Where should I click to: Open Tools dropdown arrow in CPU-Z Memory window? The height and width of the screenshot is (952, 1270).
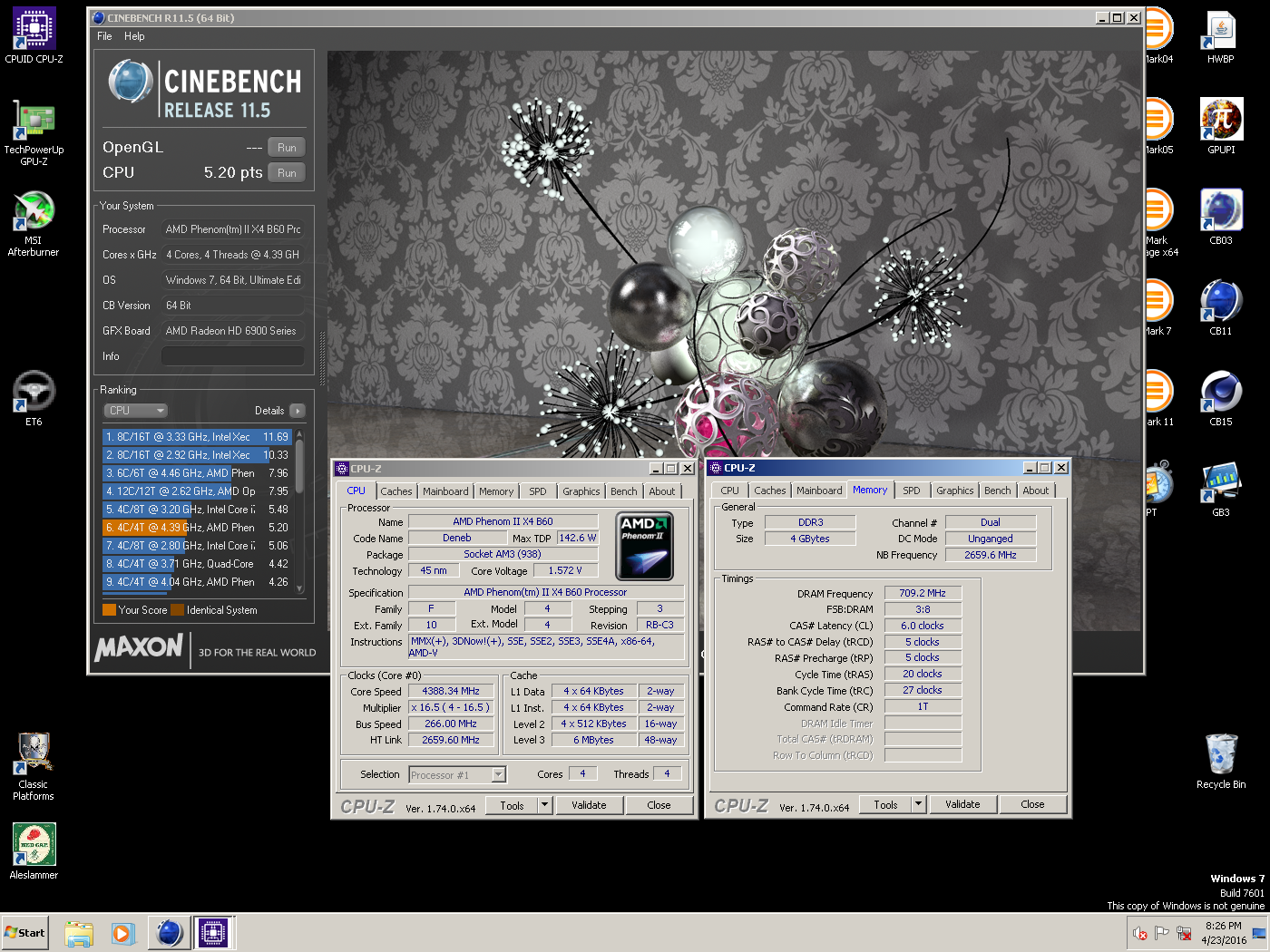pos(919,804)
